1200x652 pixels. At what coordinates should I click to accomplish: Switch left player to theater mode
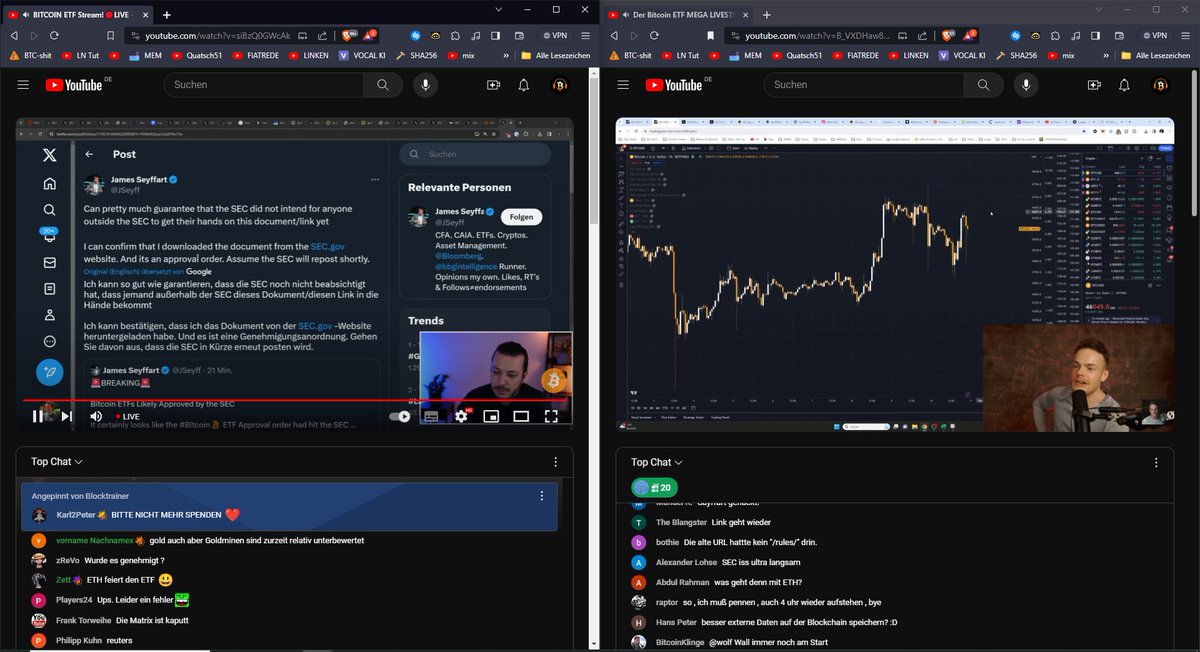pyautogui.click(x=521, y=416)
